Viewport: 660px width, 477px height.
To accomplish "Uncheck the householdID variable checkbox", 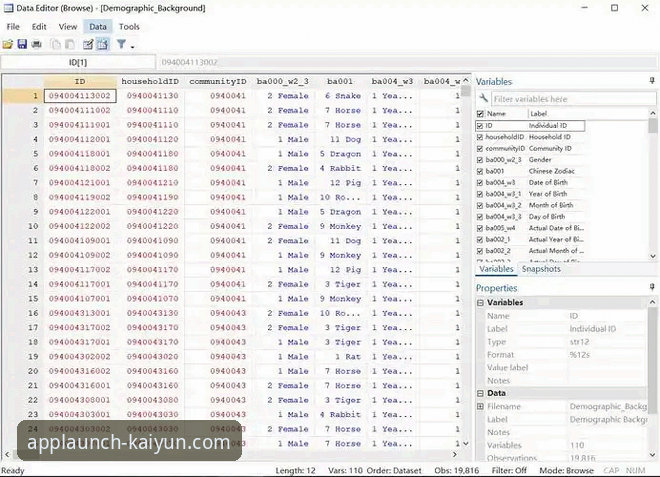I will [480, 137].
